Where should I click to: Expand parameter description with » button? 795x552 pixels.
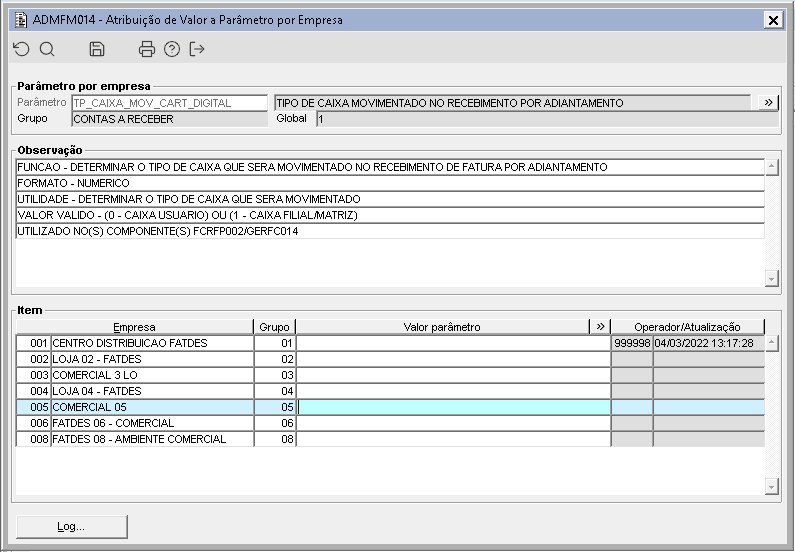tap(768, 103)
